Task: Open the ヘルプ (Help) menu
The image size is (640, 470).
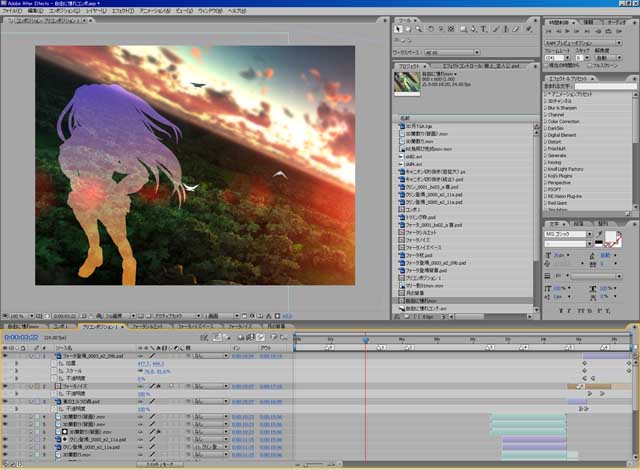Action: [x=237, y=11]
